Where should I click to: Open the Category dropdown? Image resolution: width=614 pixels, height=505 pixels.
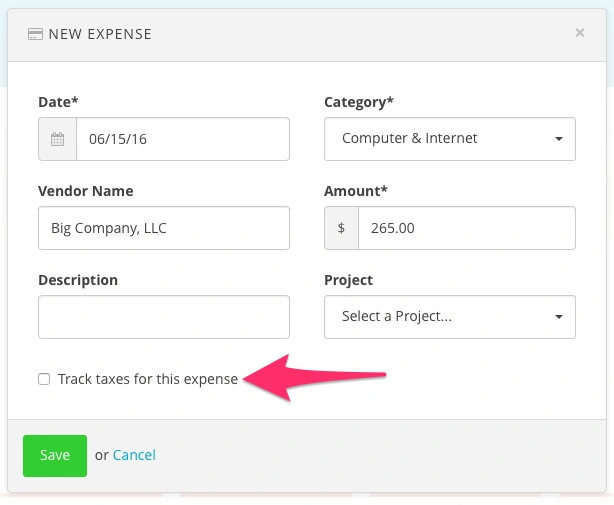pos(450,139)
